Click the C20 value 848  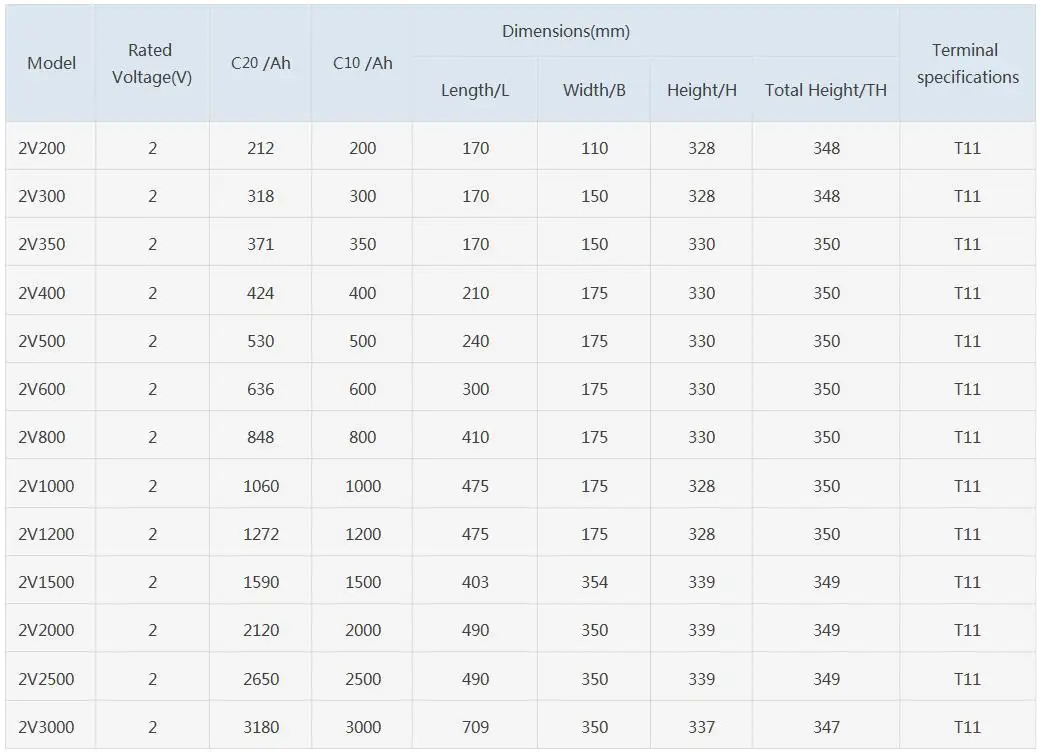(261, 437)
